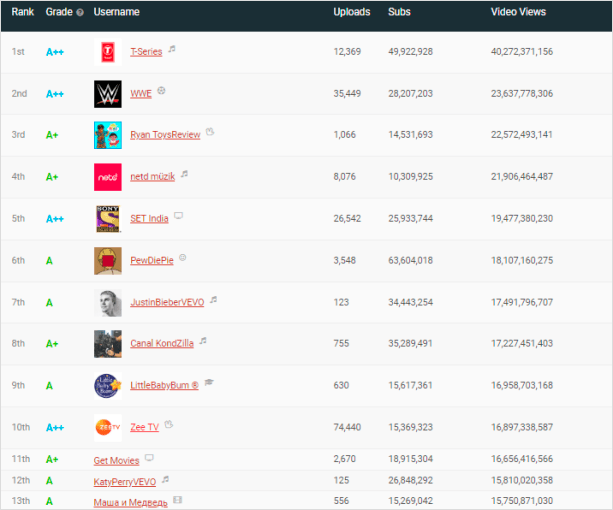
Task: Click the music note icon next to T-Series
Action: pos(172,48)
